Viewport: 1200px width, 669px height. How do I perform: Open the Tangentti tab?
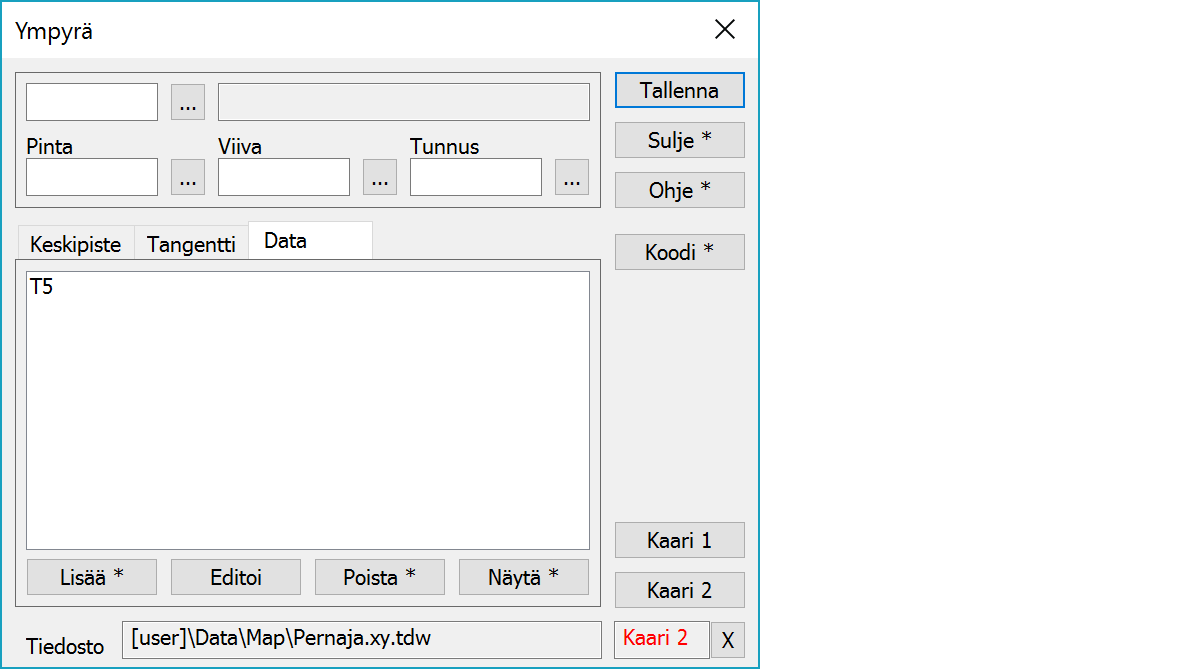(x=191, y=244)
